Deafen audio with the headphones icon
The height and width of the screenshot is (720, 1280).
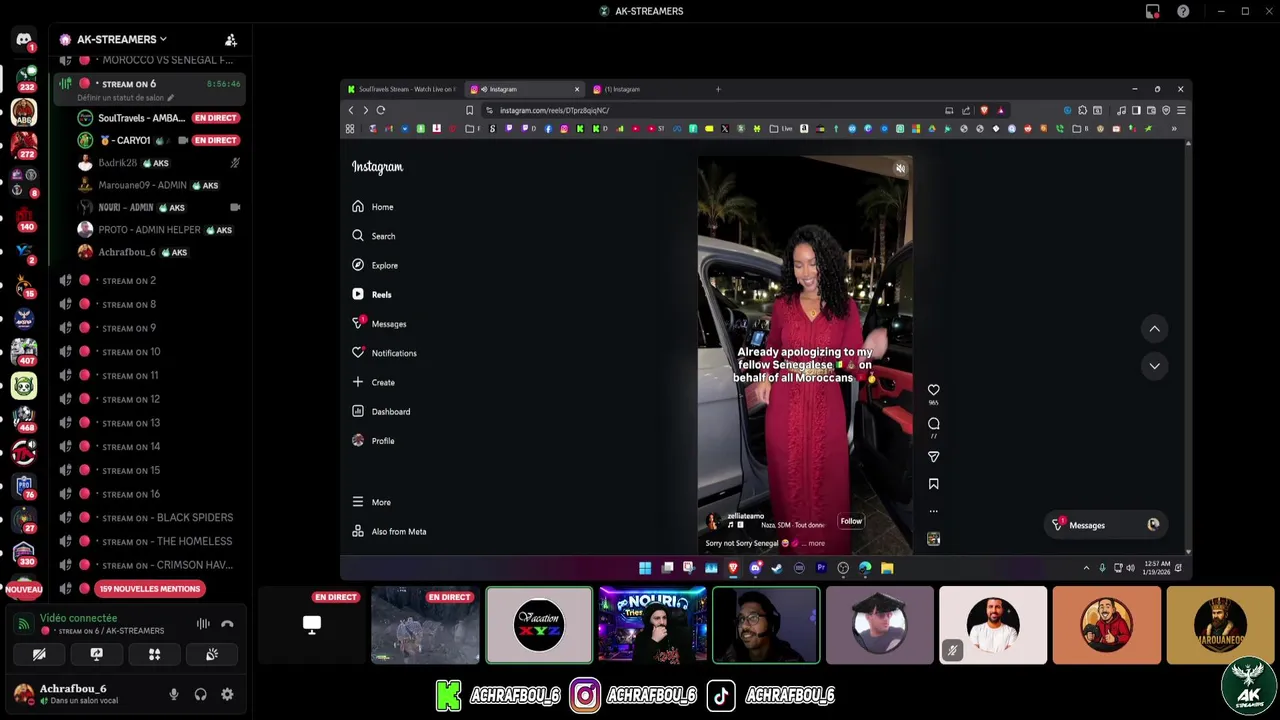[201, 694]
